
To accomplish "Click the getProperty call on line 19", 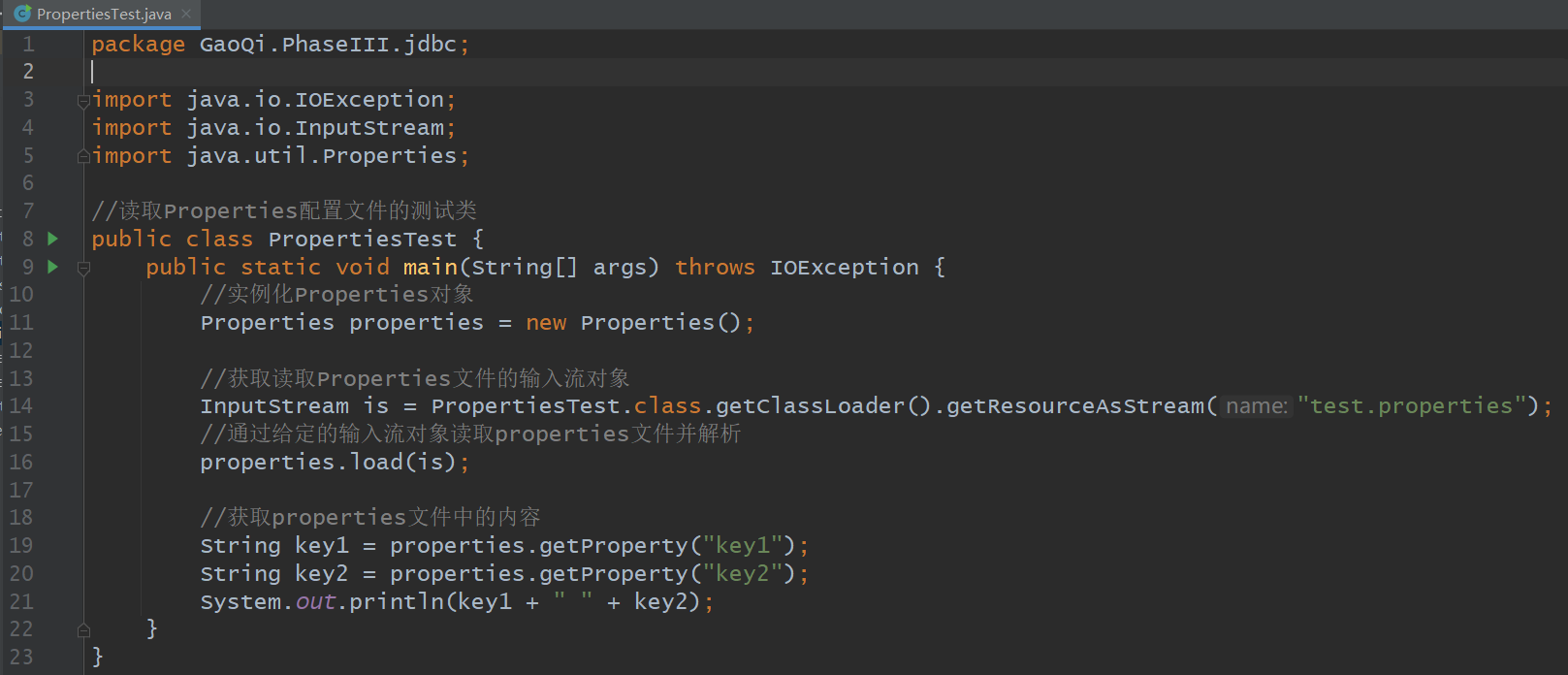I will pos(613,546).
